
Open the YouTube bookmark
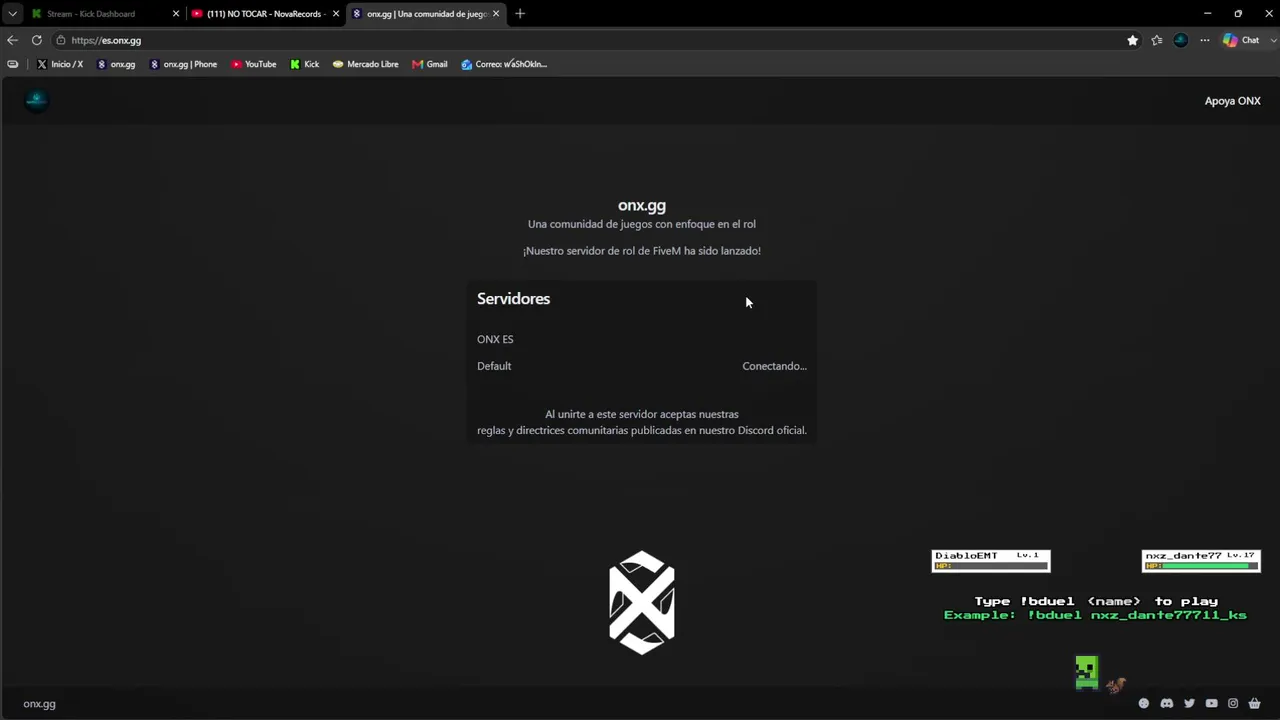pyautogui.click(x=254, y=64)
